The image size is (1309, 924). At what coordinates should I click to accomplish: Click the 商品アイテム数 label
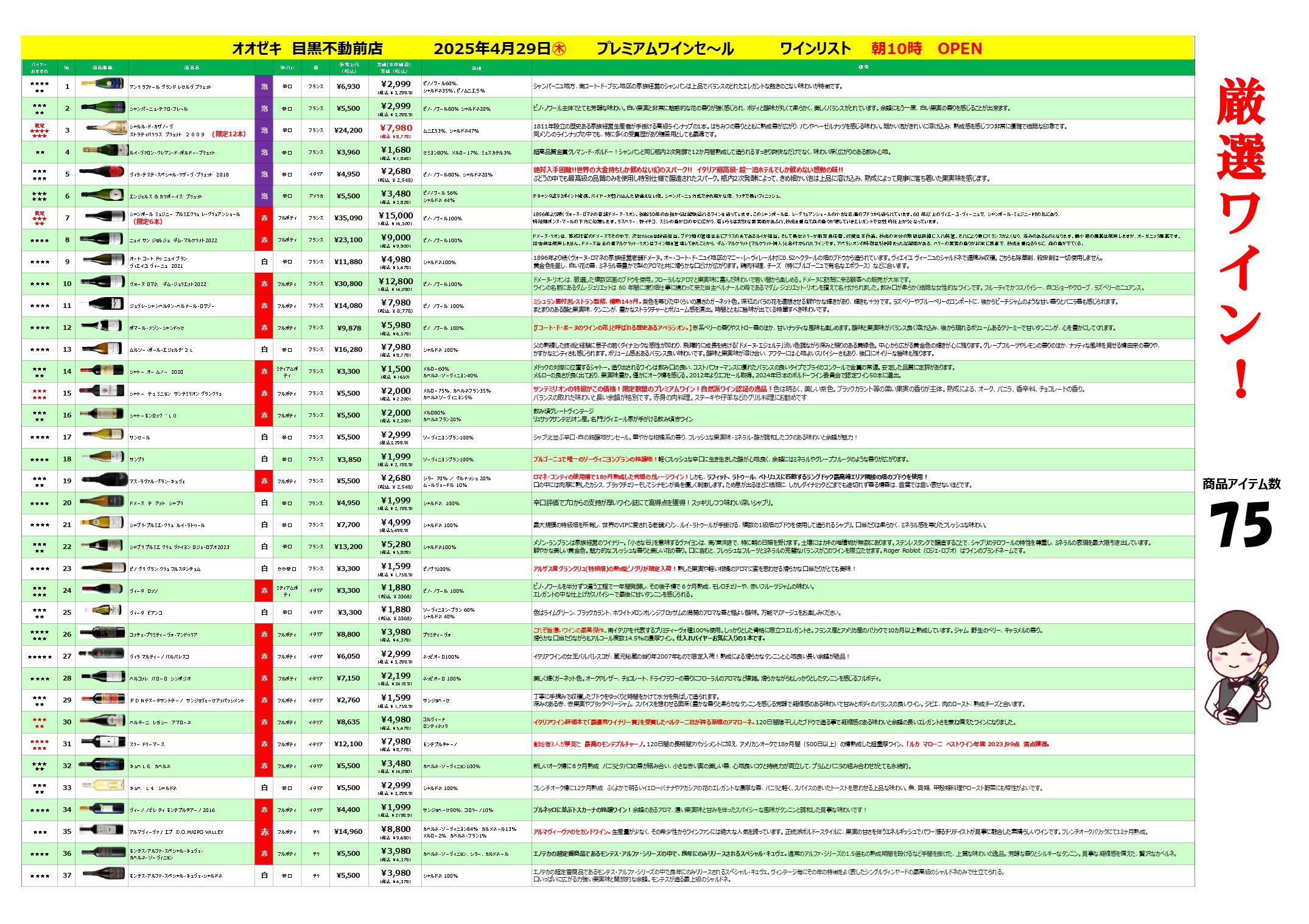click(1241, 485)
